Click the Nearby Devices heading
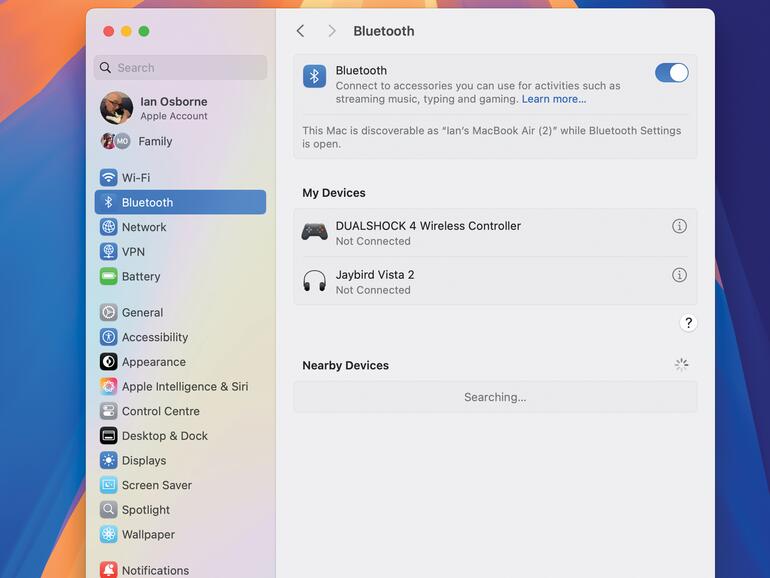 (346, 365)
